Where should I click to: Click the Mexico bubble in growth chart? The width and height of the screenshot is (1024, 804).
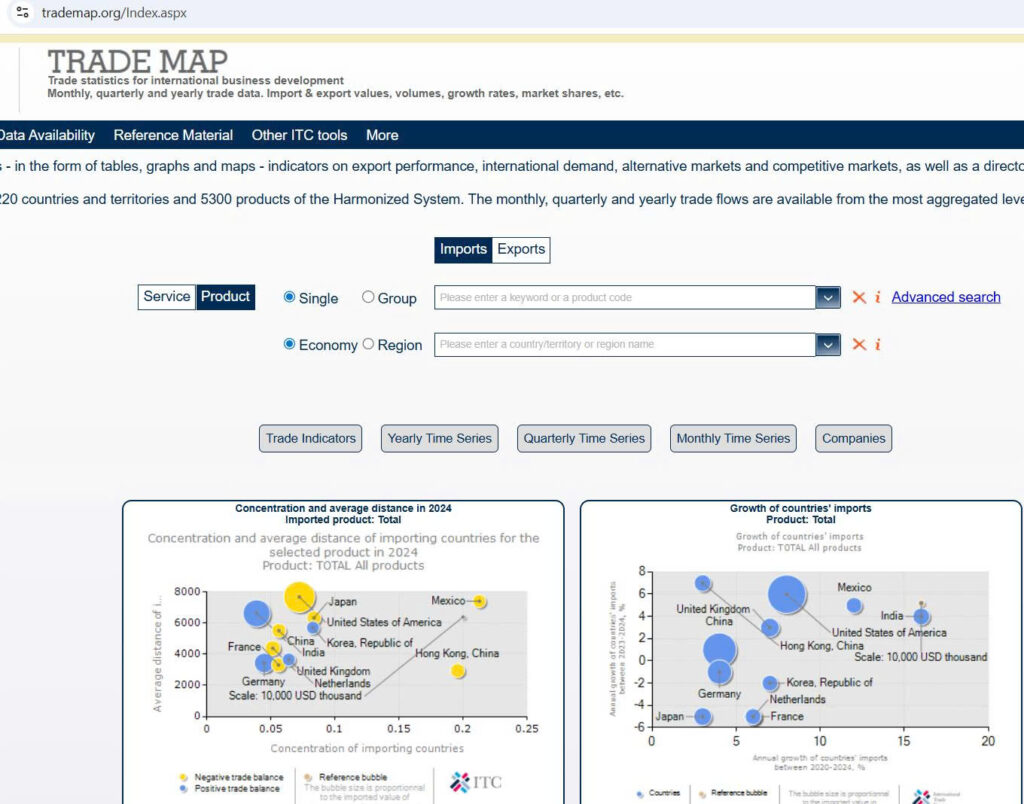point(854,605)
